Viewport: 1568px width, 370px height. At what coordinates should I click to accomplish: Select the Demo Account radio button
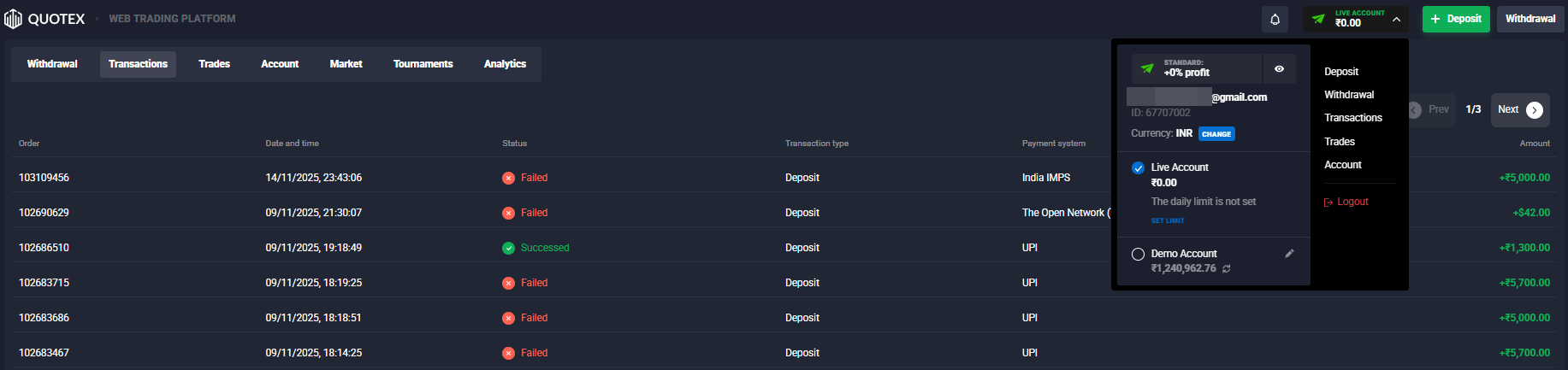[x=1138, y=254]
